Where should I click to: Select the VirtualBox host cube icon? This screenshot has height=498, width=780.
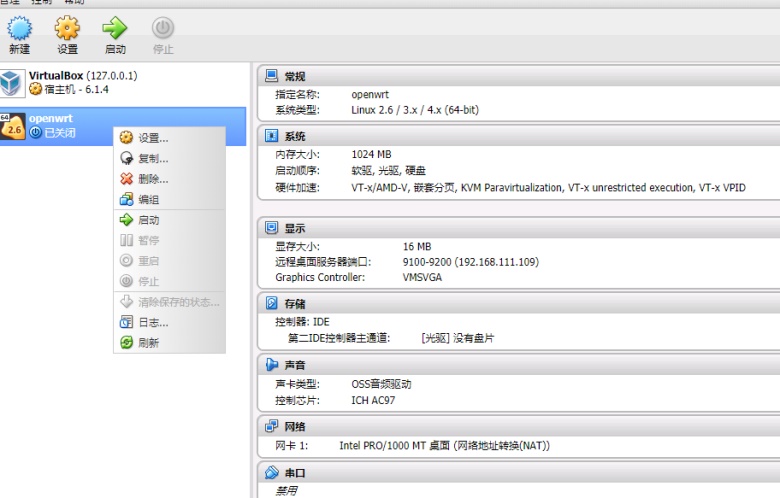12,83
